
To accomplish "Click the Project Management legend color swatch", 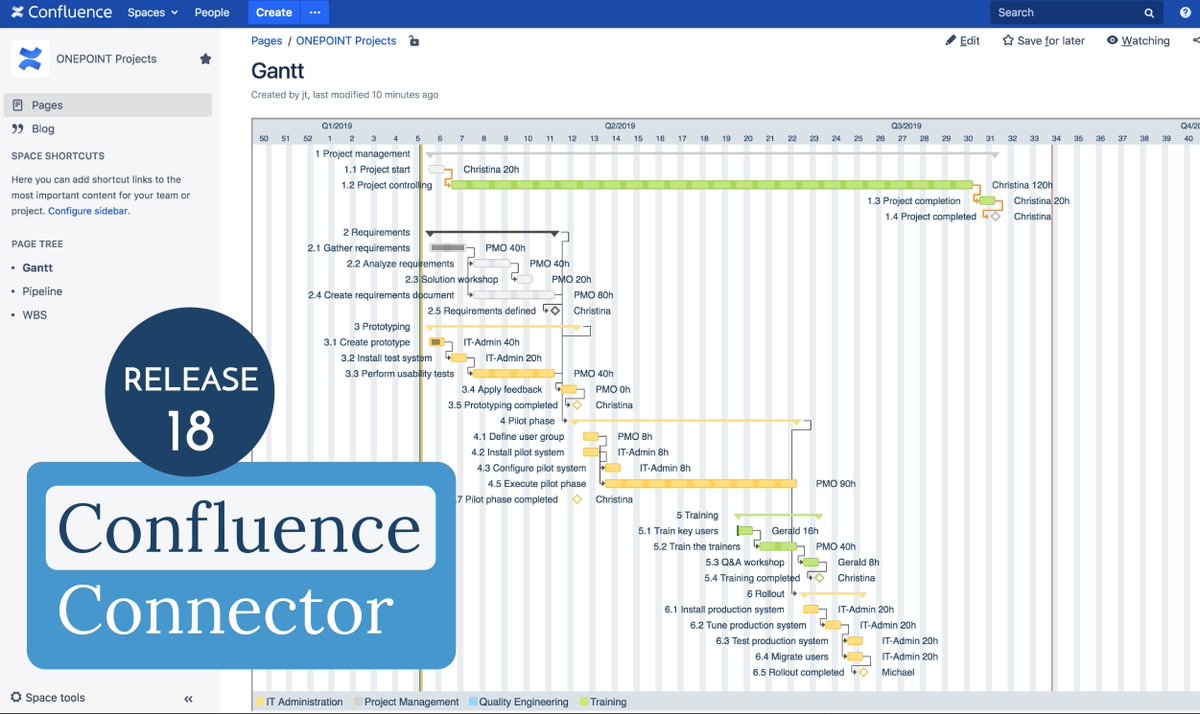I will (358, 702).
